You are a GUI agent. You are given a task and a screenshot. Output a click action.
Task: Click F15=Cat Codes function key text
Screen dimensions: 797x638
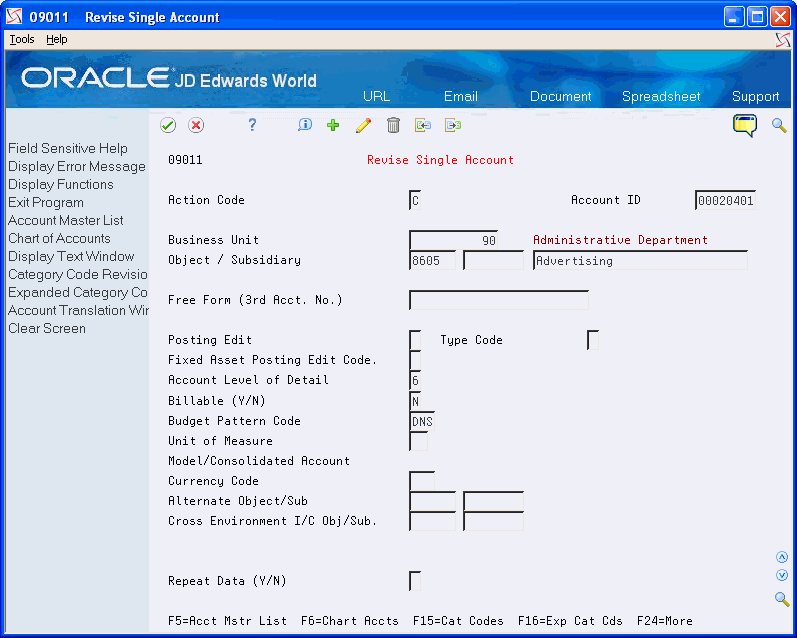[458, 621]
